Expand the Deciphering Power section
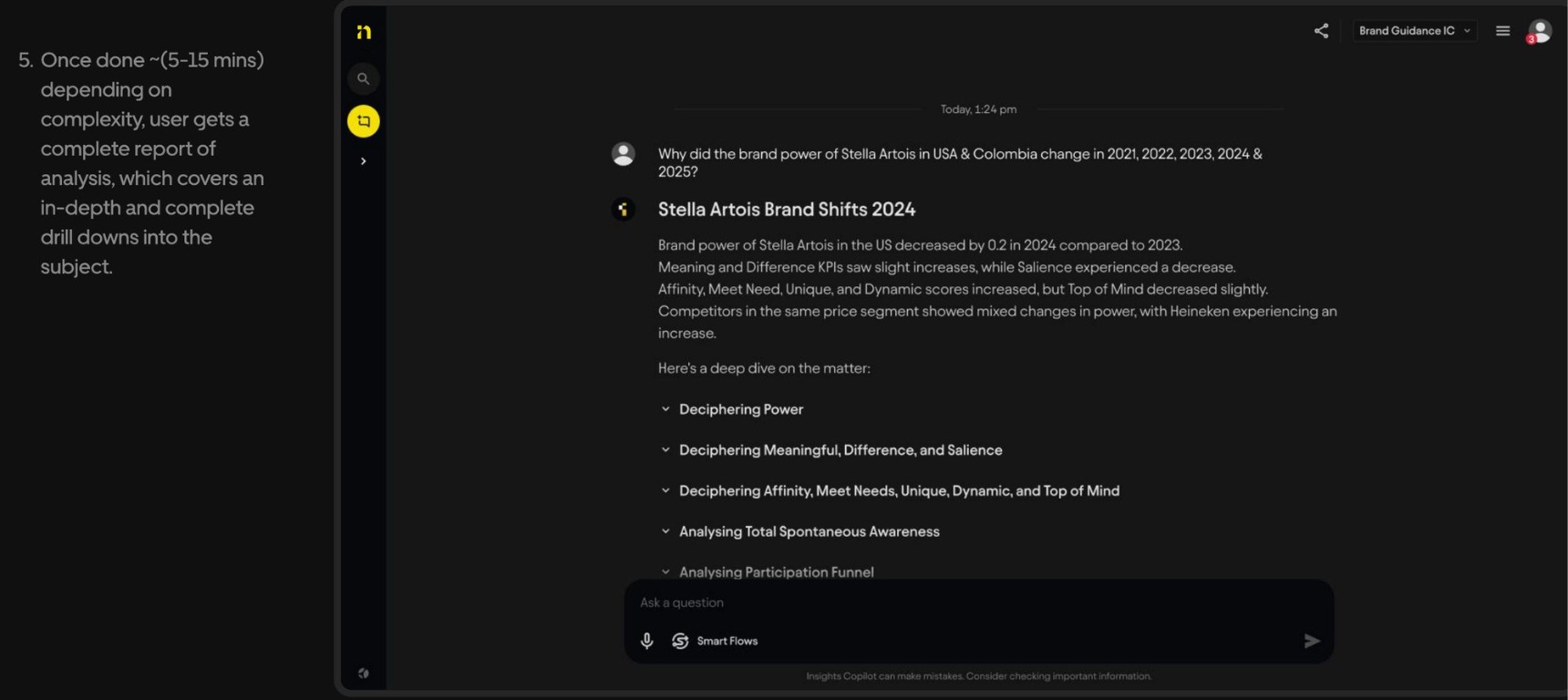 732,409
